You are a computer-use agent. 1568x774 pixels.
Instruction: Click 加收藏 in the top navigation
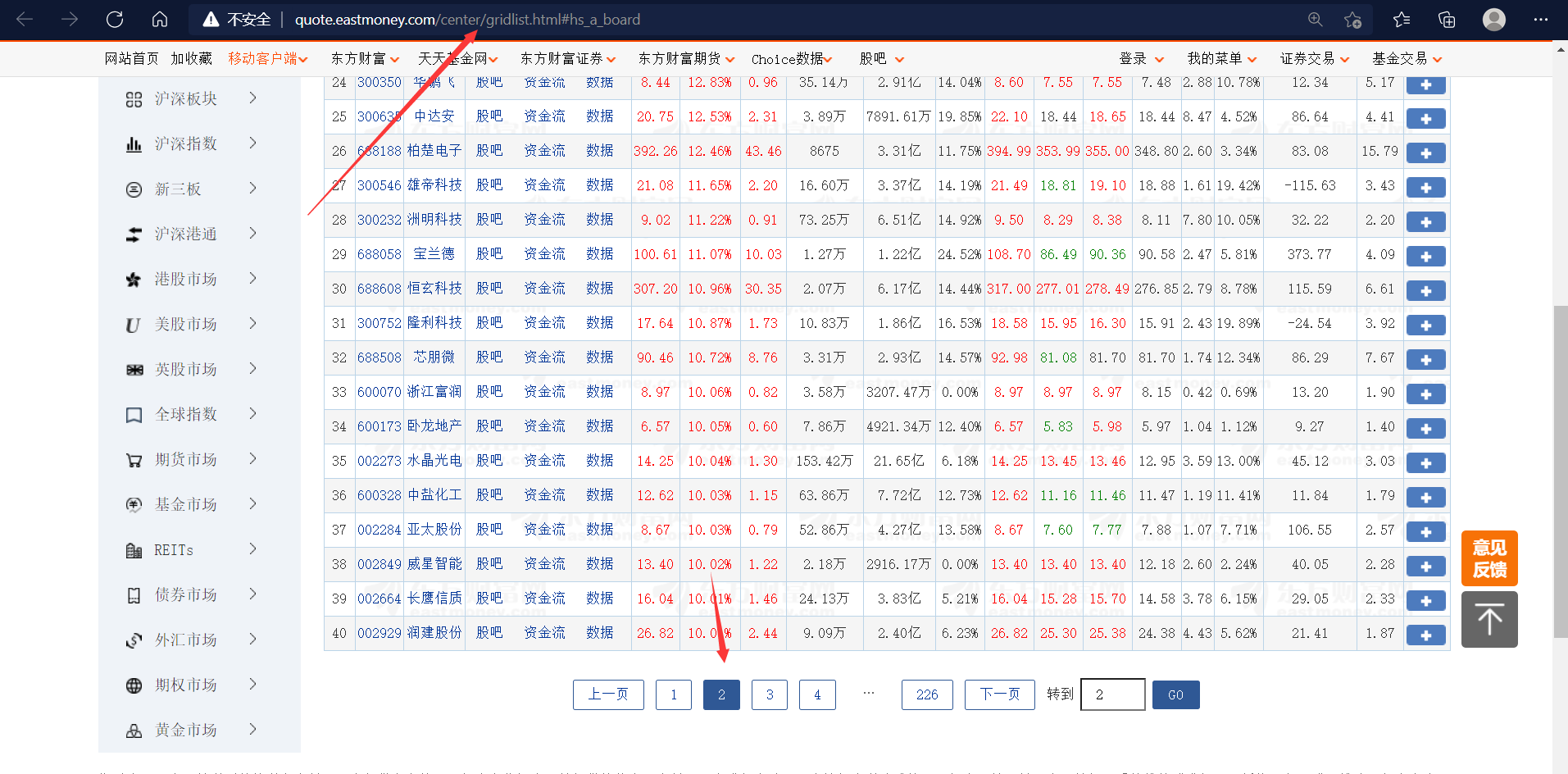[191, 59]
